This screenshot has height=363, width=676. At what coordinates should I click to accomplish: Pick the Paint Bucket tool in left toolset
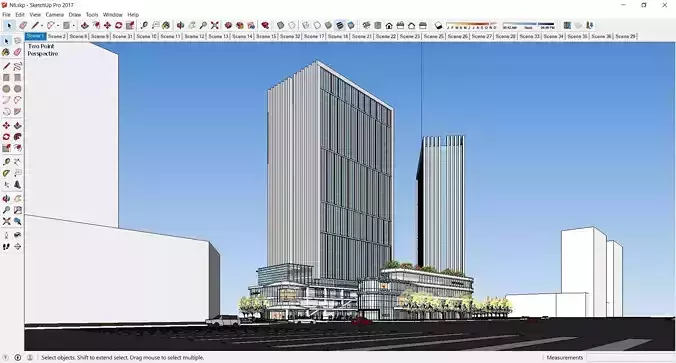pos(6,52)
